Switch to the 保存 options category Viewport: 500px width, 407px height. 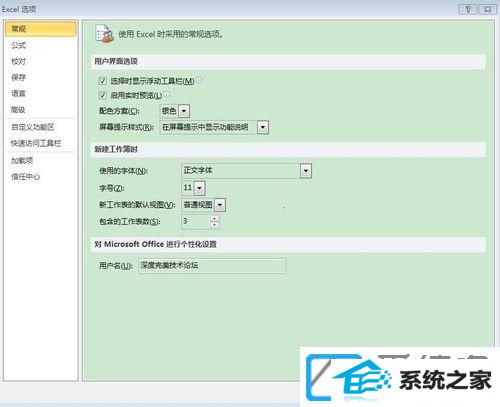[19, 77]
